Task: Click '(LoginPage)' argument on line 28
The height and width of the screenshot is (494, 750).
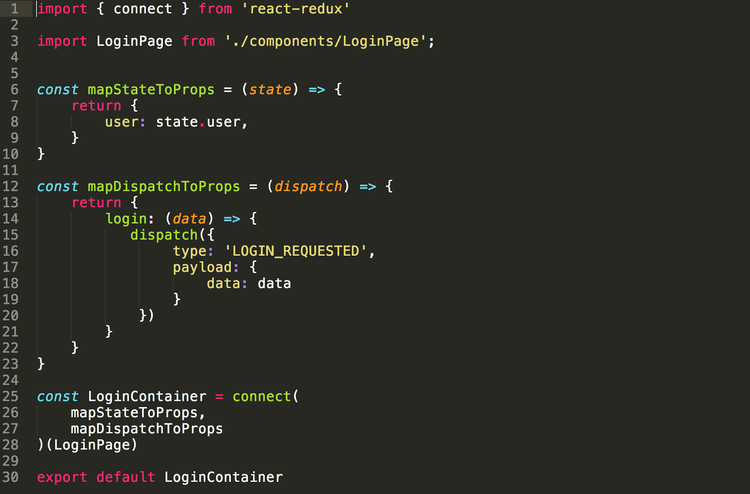Action: point(92,445)
